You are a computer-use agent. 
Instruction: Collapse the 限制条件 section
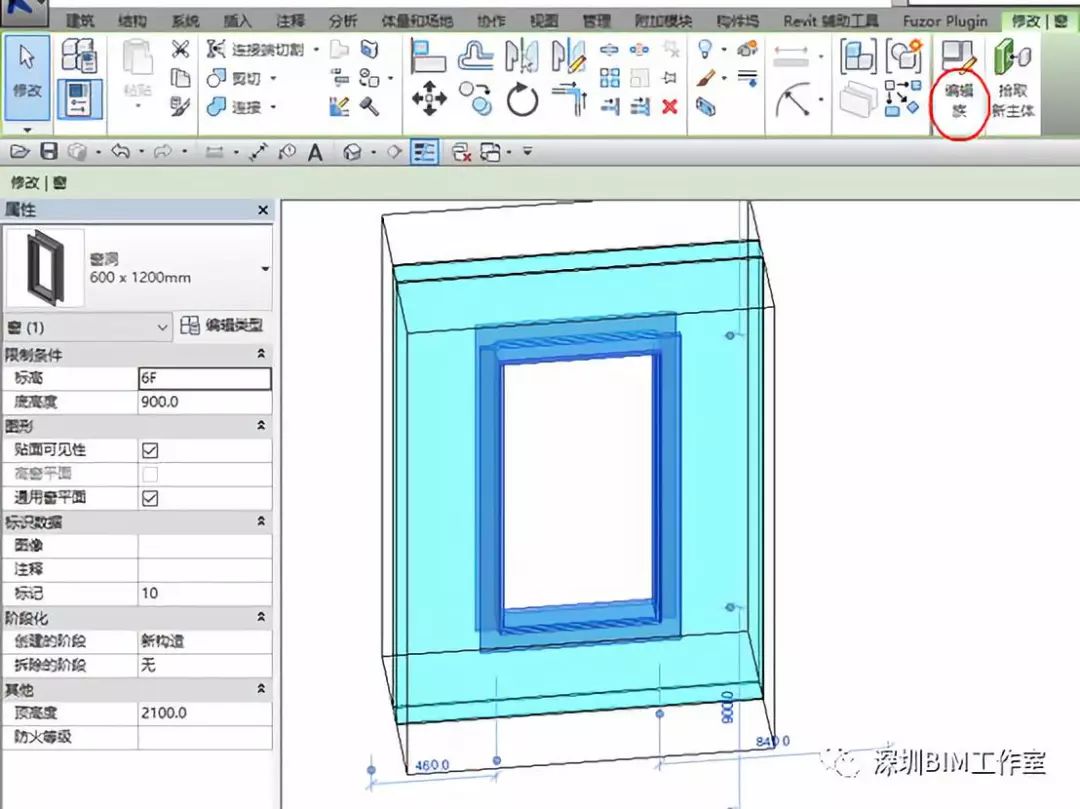[x=261, y=355]
